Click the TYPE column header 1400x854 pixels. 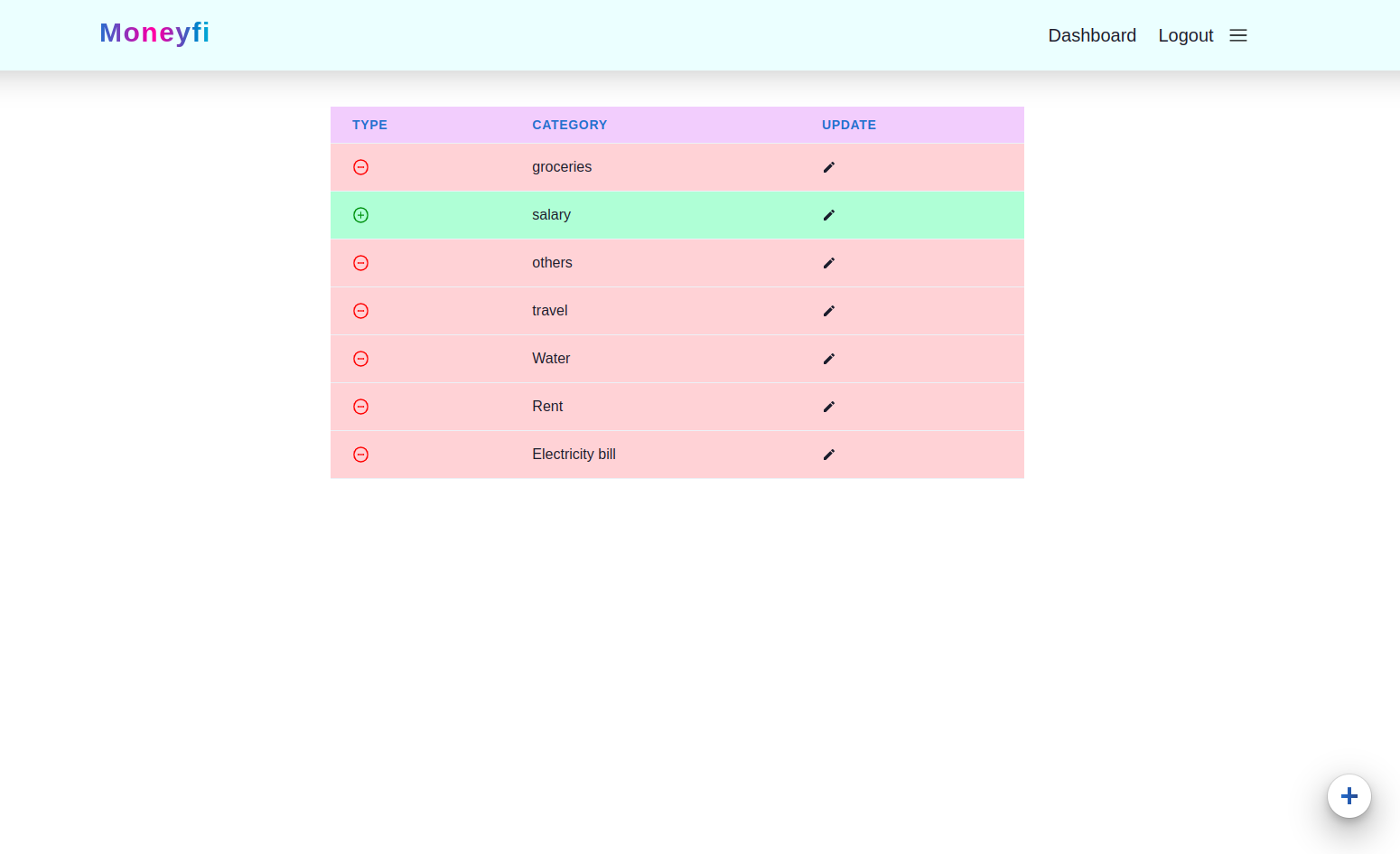[x=369, y=125]
